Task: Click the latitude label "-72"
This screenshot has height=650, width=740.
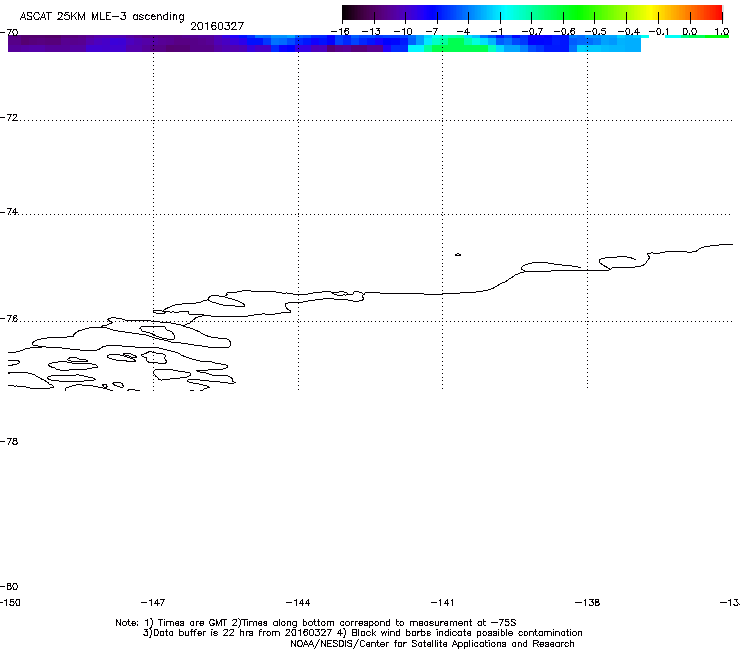Action: point(9,117)
